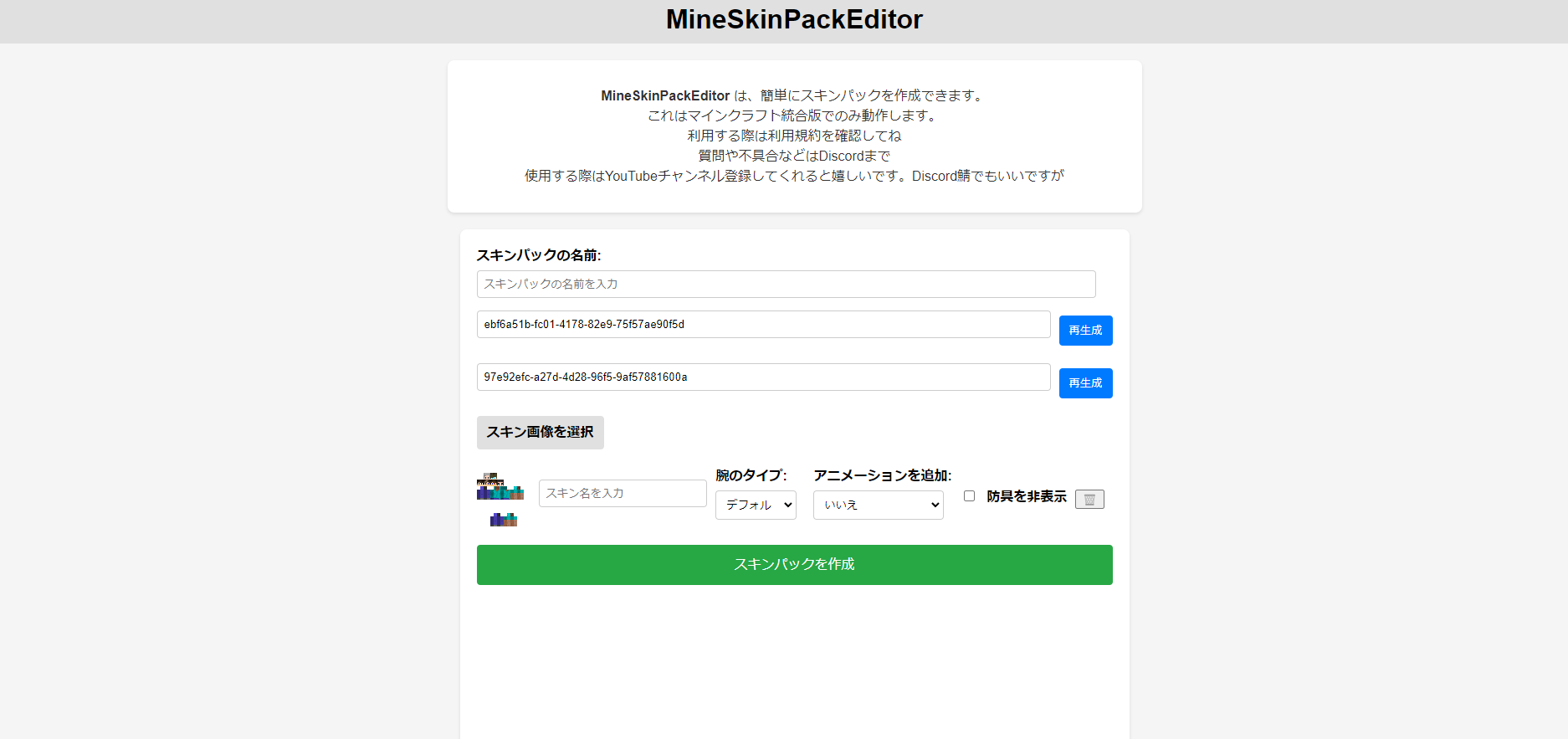1568x739 pixels.
Task: Click the line about YouTubeチャンネル登録
Action: (794, 176)
